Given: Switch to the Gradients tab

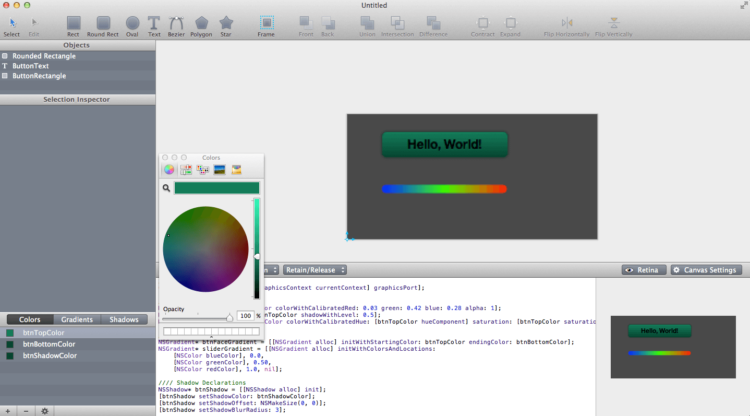Looking at the screenshot, I should pos(77,319).
